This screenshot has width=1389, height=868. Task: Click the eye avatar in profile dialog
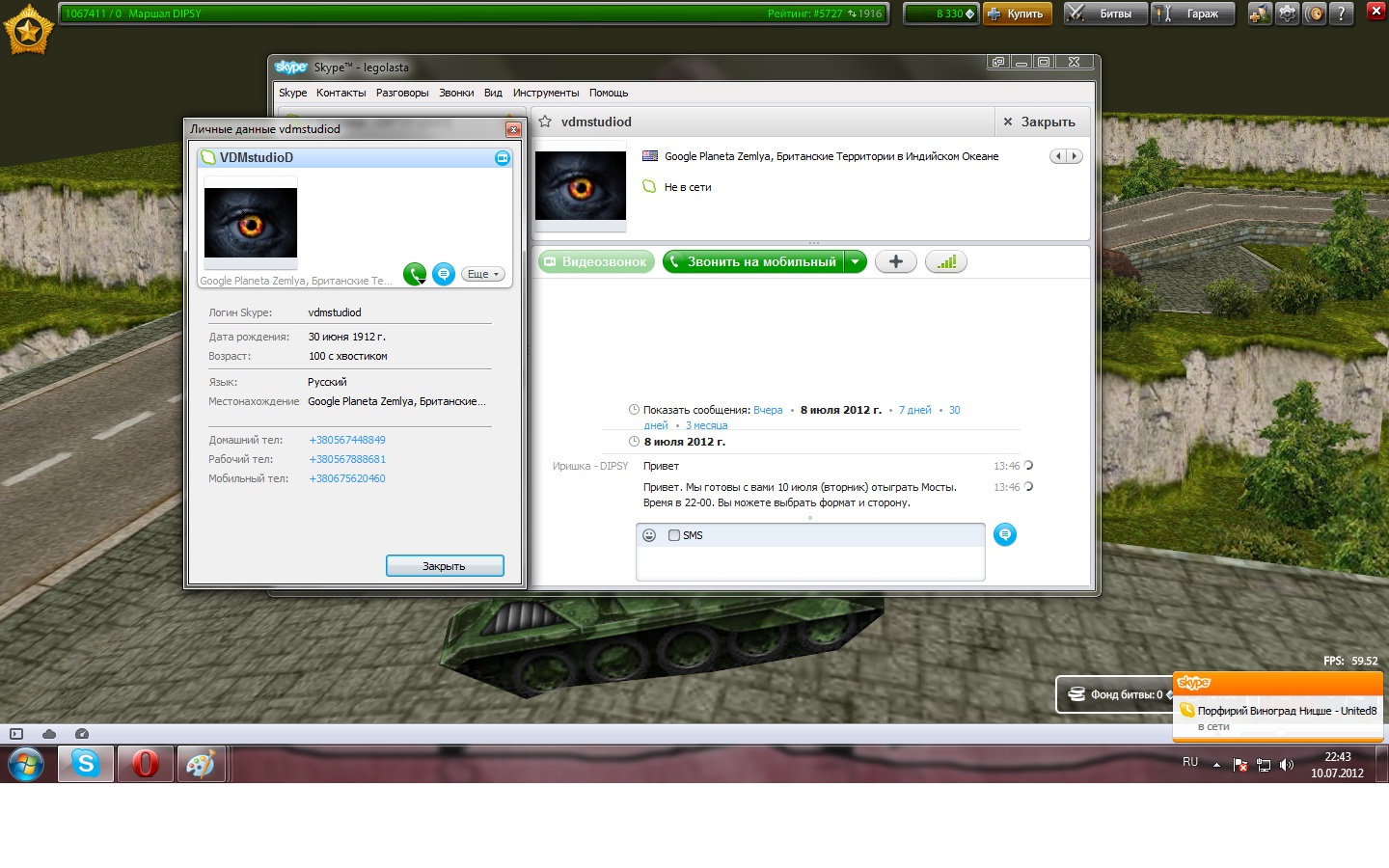[x=251, y=223]
